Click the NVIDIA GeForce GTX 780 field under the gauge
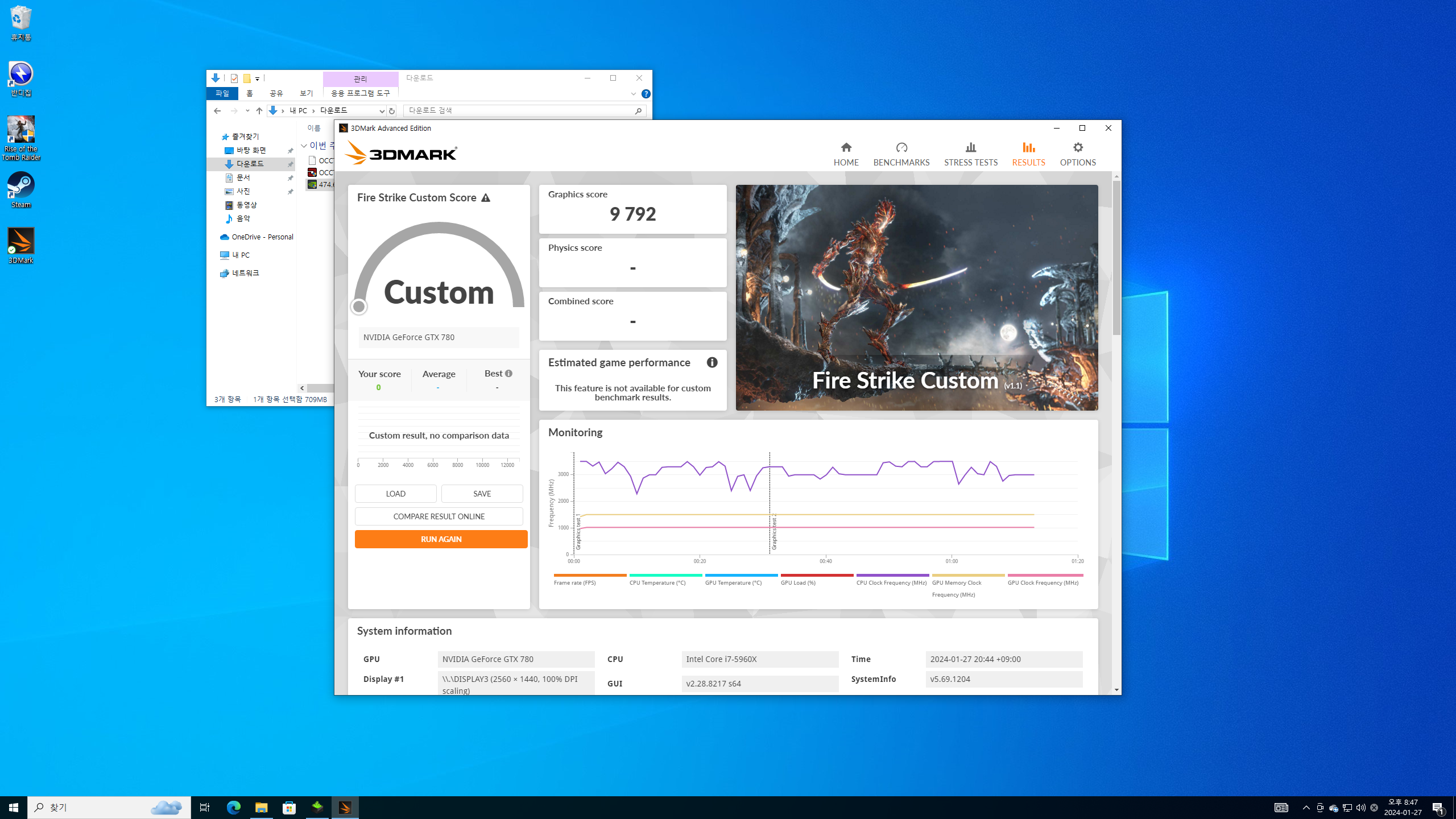 (439, 337)
